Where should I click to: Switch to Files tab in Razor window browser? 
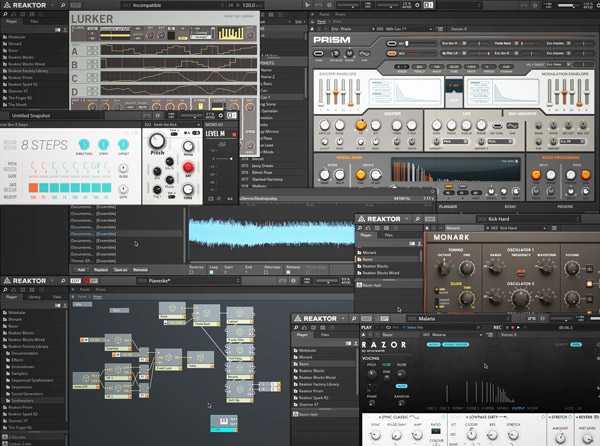pyautogui.click(x=325, y=335)
